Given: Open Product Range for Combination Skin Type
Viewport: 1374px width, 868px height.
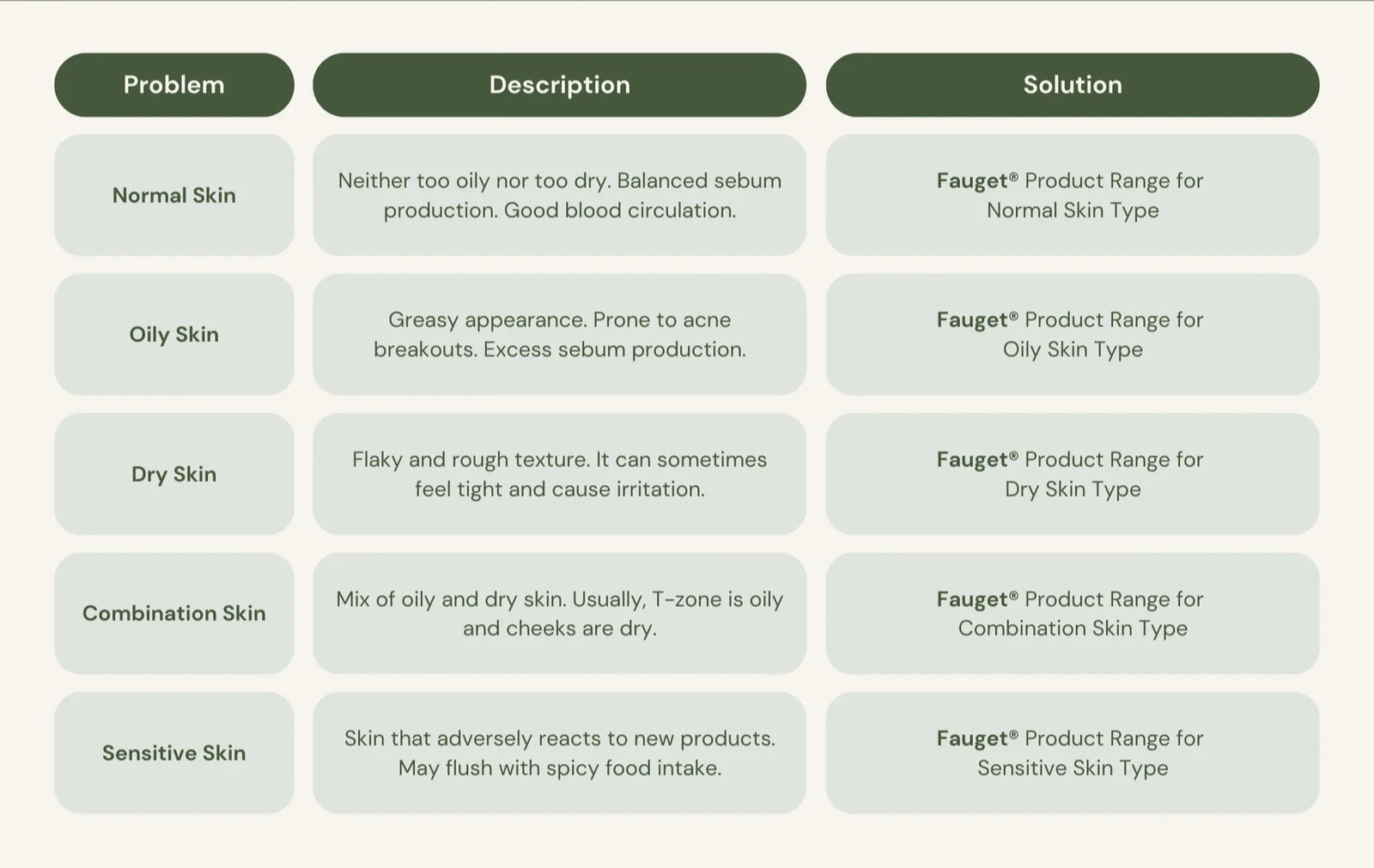Looking at the screenshot, I should (1072, 613).
